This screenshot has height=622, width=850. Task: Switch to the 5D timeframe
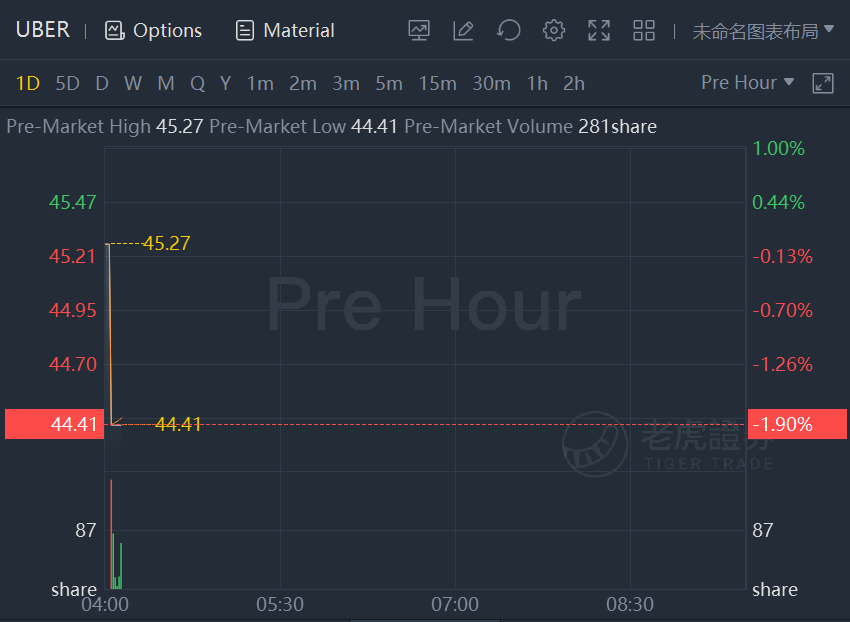click(x=68, y=84)
